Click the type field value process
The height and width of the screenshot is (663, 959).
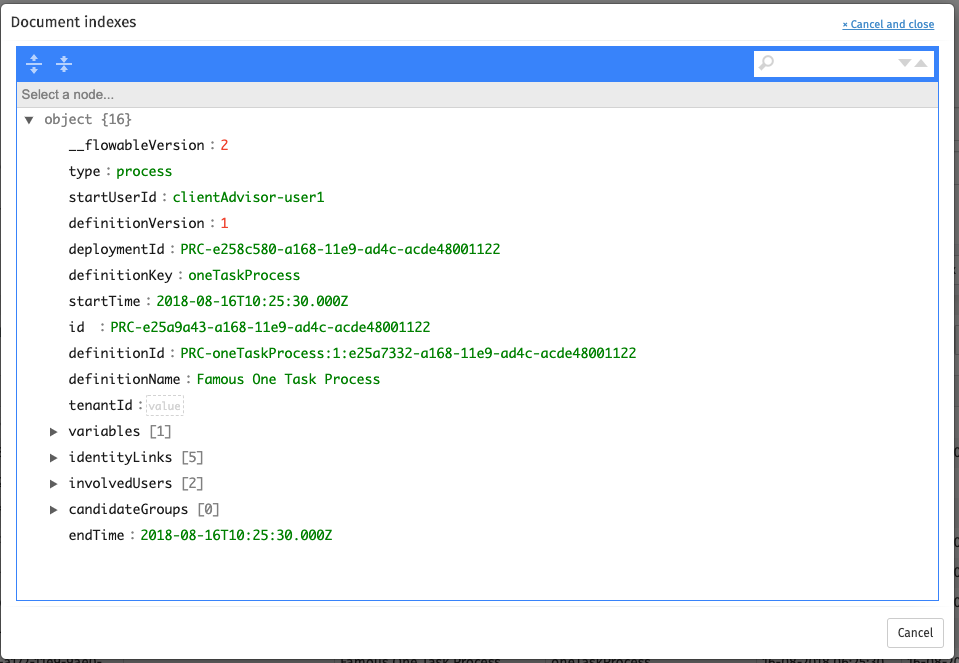pyautogui.click(x=144, y=172)
